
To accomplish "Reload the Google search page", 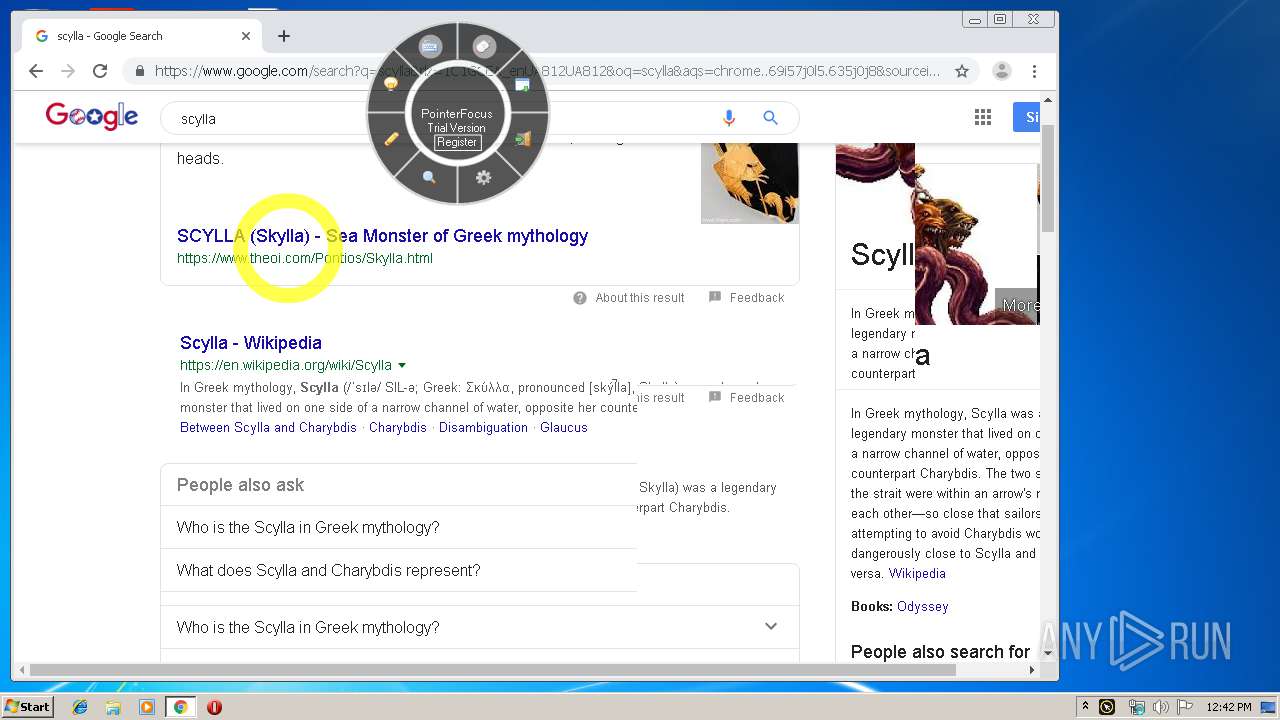I will [100, 71].
